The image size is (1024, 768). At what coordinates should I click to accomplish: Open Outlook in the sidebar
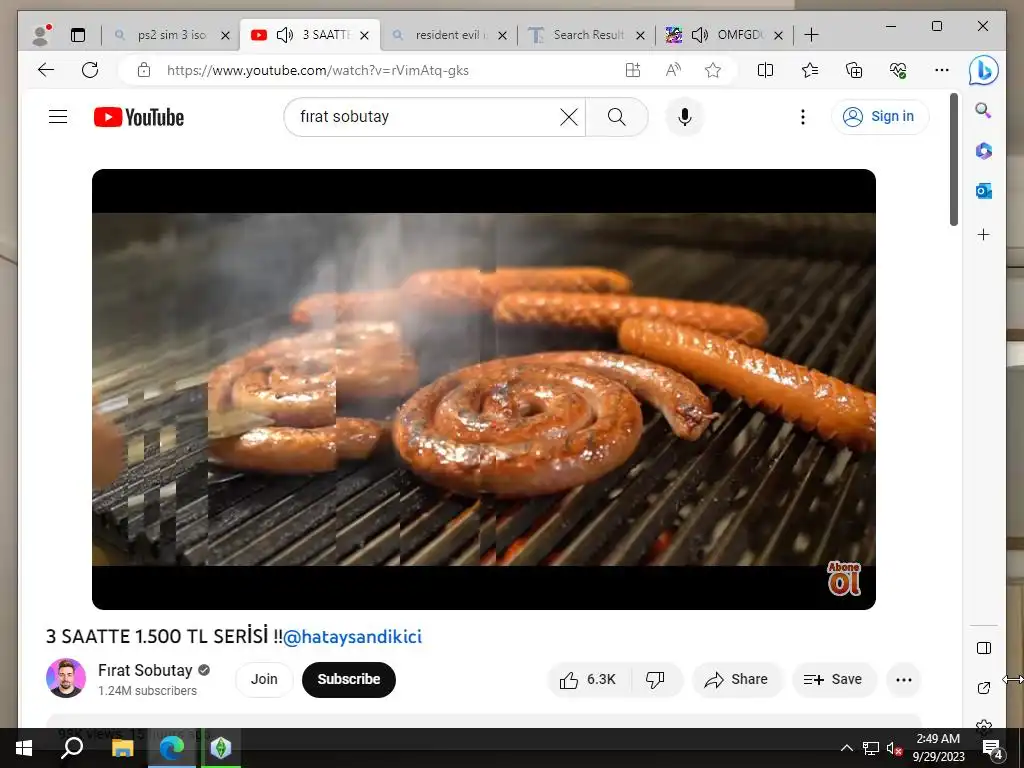984,191
